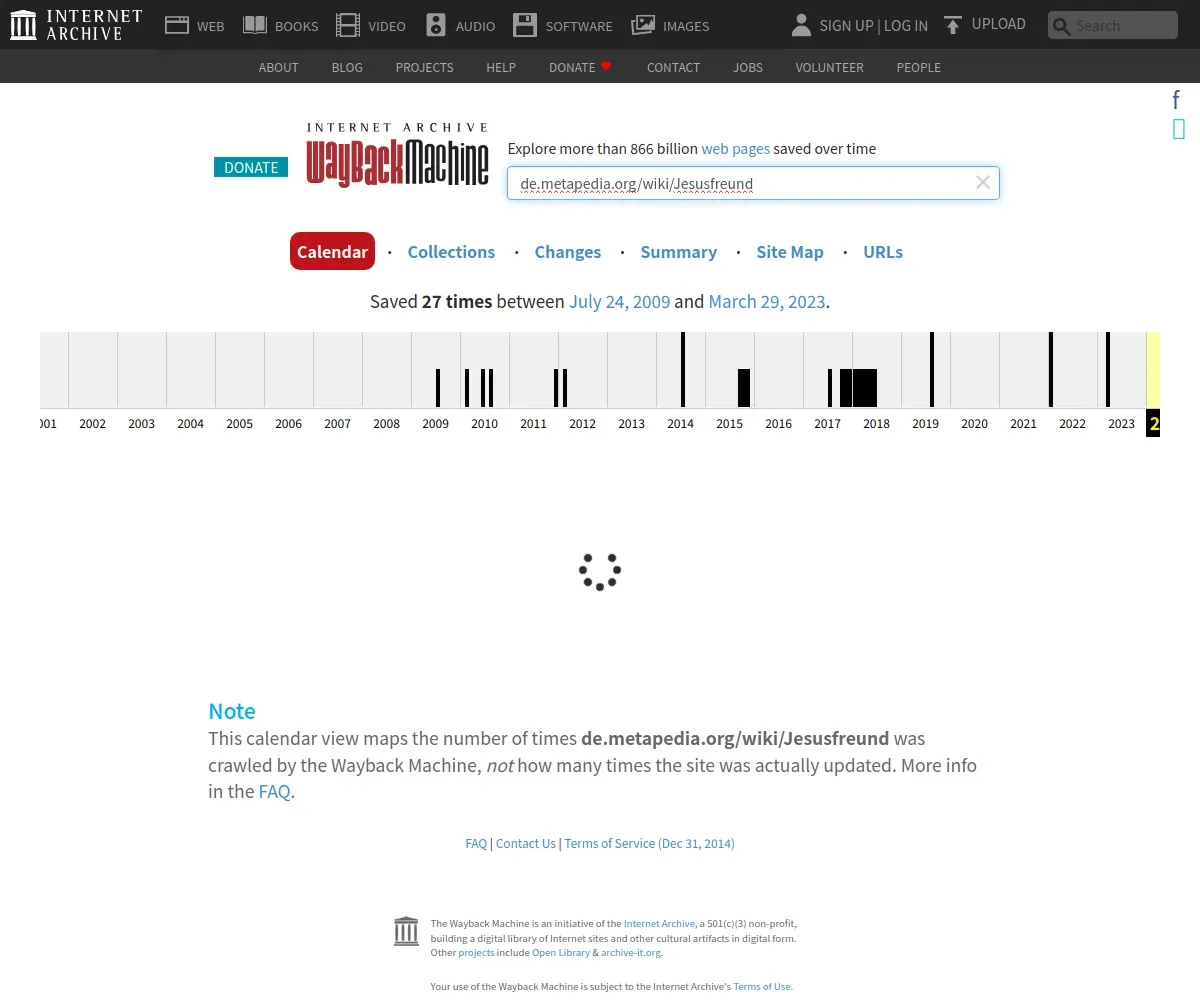Screen dimensions: 1200x1000
Task: Switch to the Site Map tab
Action: click(x=790, y=252)
